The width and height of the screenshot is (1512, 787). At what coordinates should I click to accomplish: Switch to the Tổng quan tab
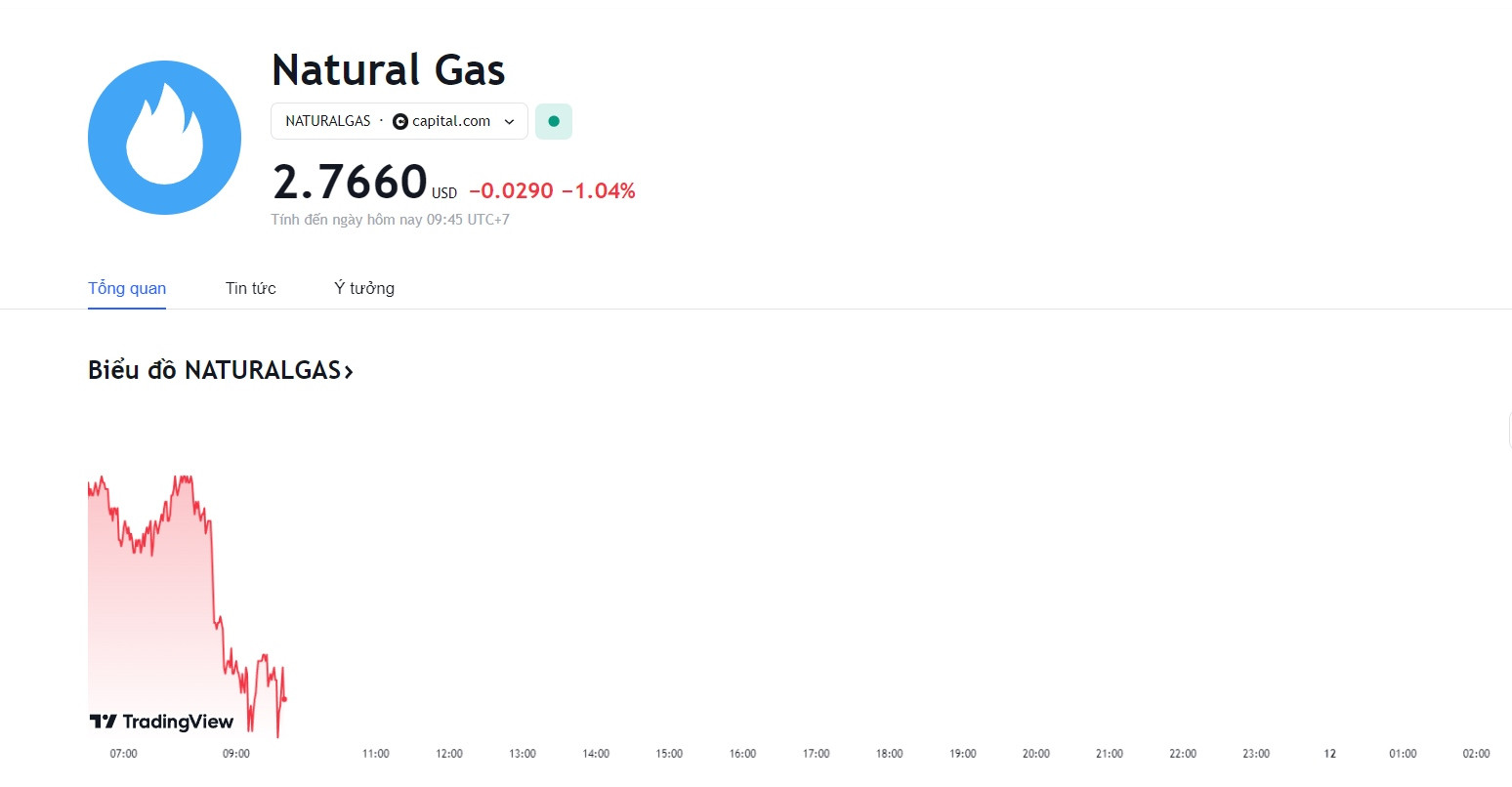(127, 288)
